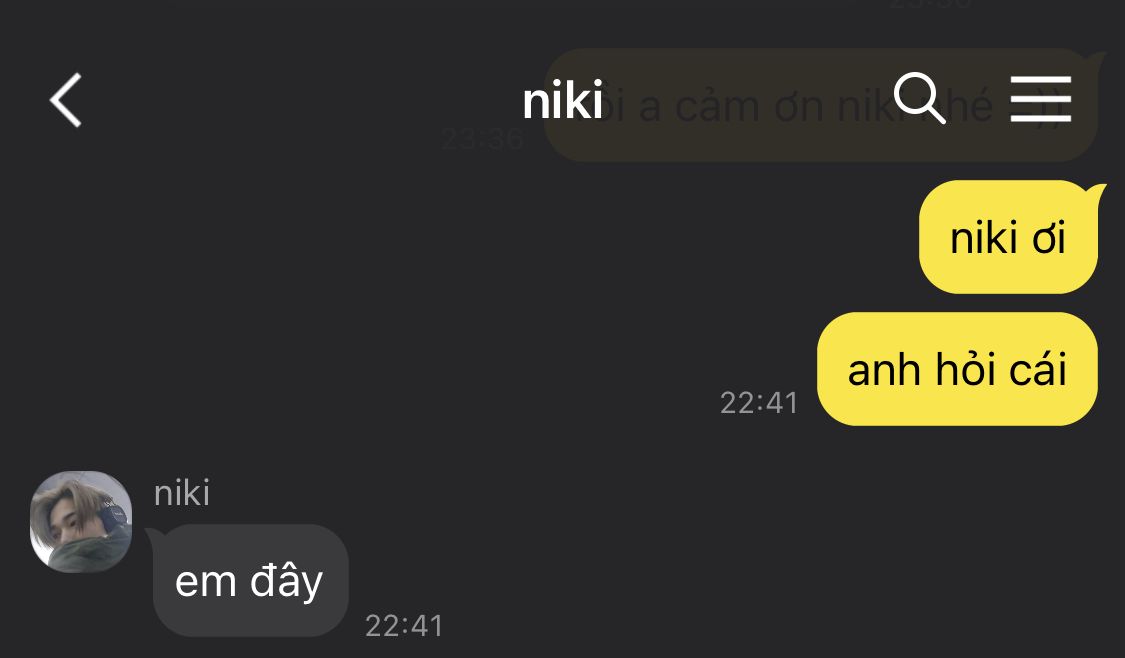The height and width of the screenshot is (658, 1125).
Task: Click the word 'đây' in gray bubble
Action: click(286, 581)
